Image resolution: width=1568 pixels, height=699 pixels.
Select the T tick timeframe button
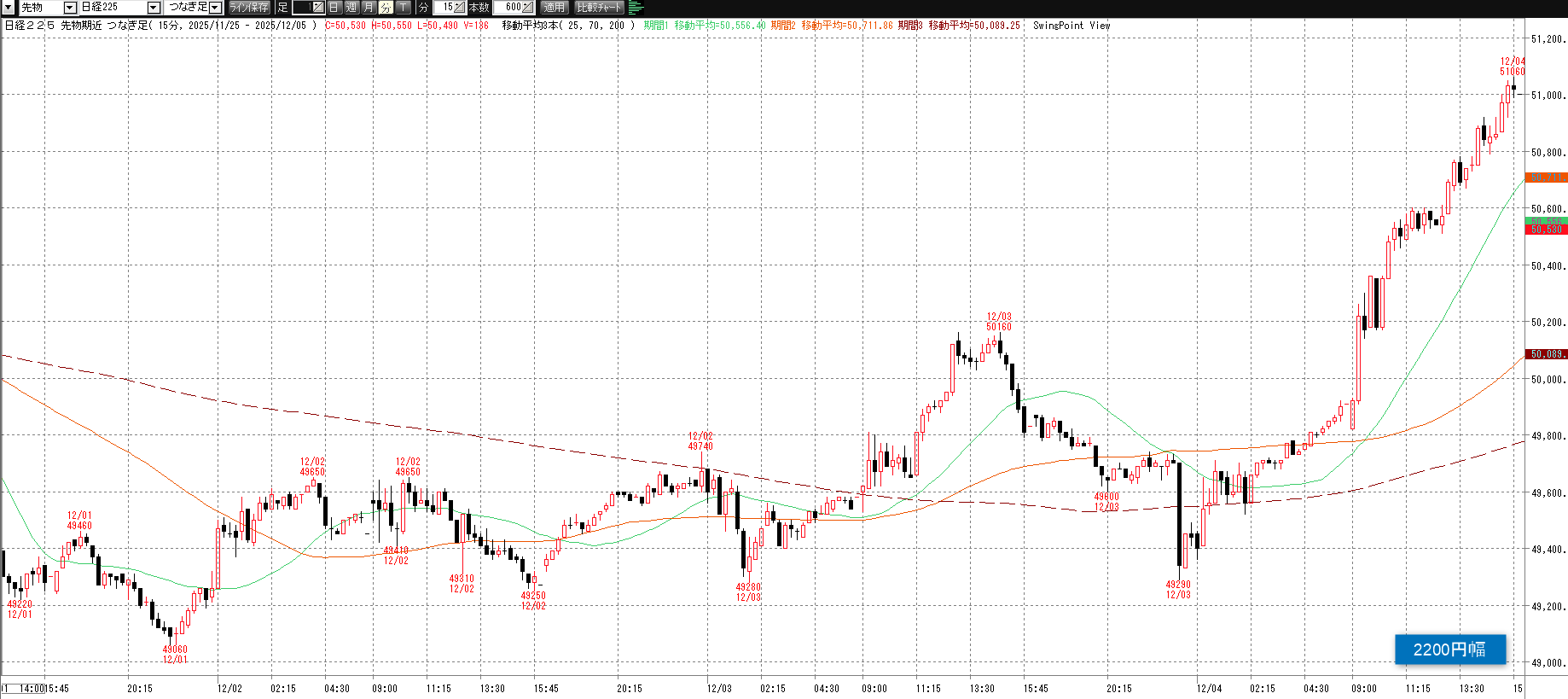coord(403,8)
